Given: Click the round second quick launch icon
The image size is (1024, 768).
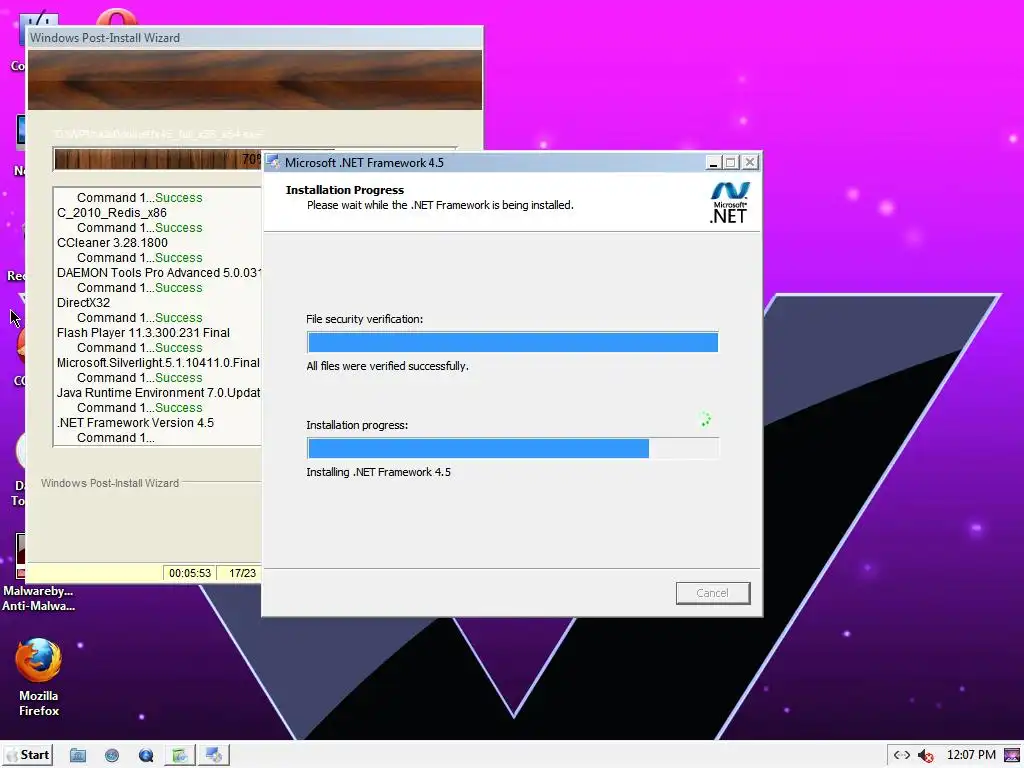Looking at the screenshot, I should pos(112,756).
